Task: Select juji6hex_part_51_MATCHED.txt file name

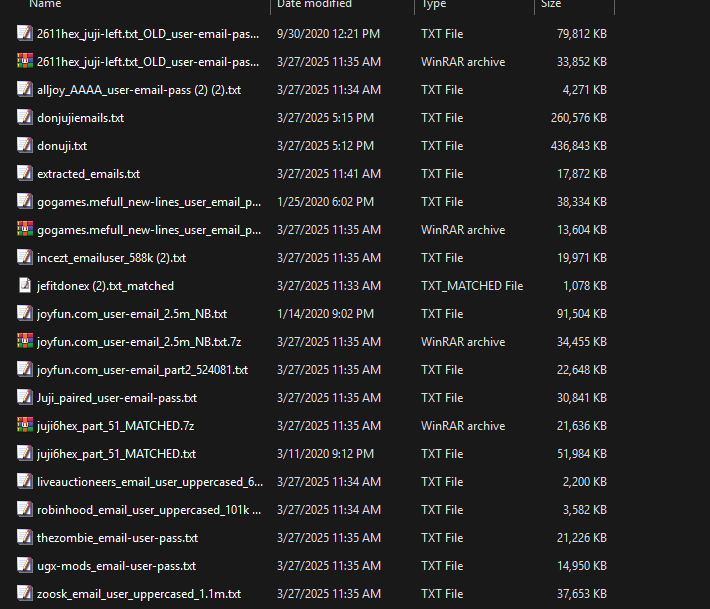Action: click(116, 454)
